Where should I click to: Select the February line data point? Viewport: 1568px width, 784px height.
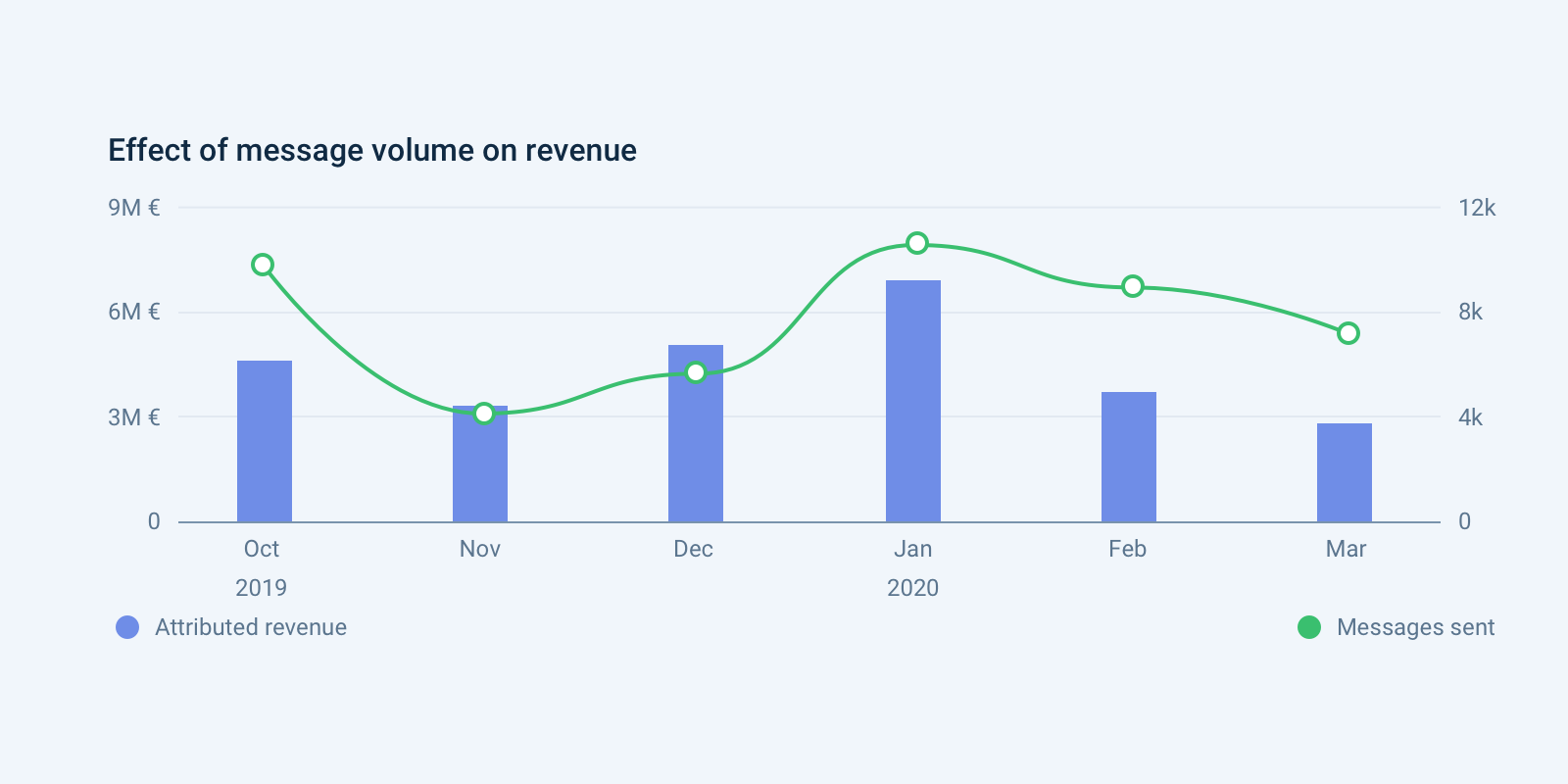1133,286
